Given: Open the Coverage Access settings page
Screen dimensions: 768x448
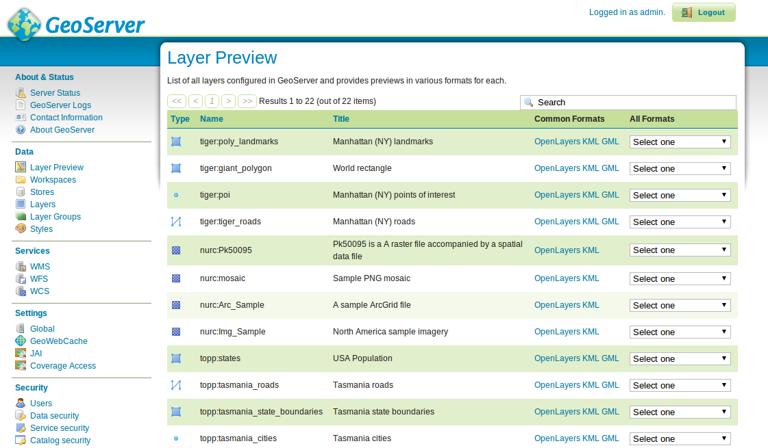Looking at the screenshot, I should 63,366.
